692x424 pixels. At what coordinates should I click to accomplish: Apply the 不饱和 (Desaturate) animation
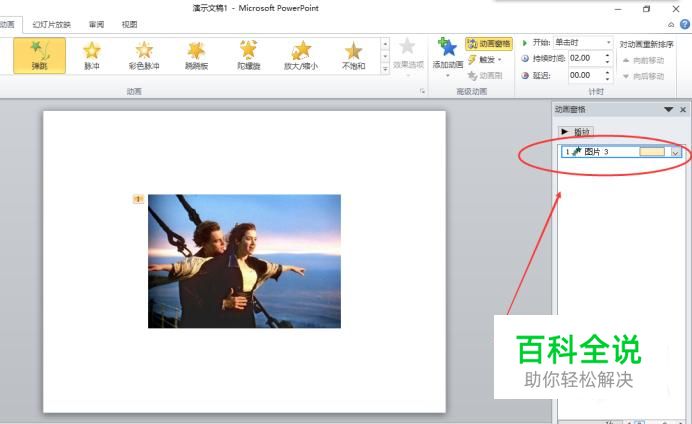point(354,55)
